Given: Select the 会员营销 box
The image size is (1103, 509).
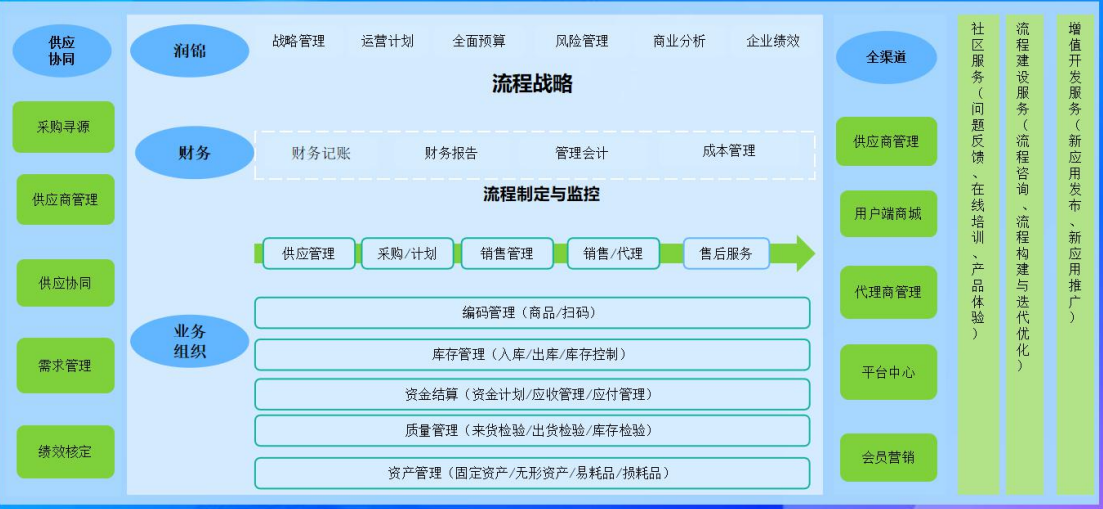Looking at the screenshot, I should click(x=888, y=458).
